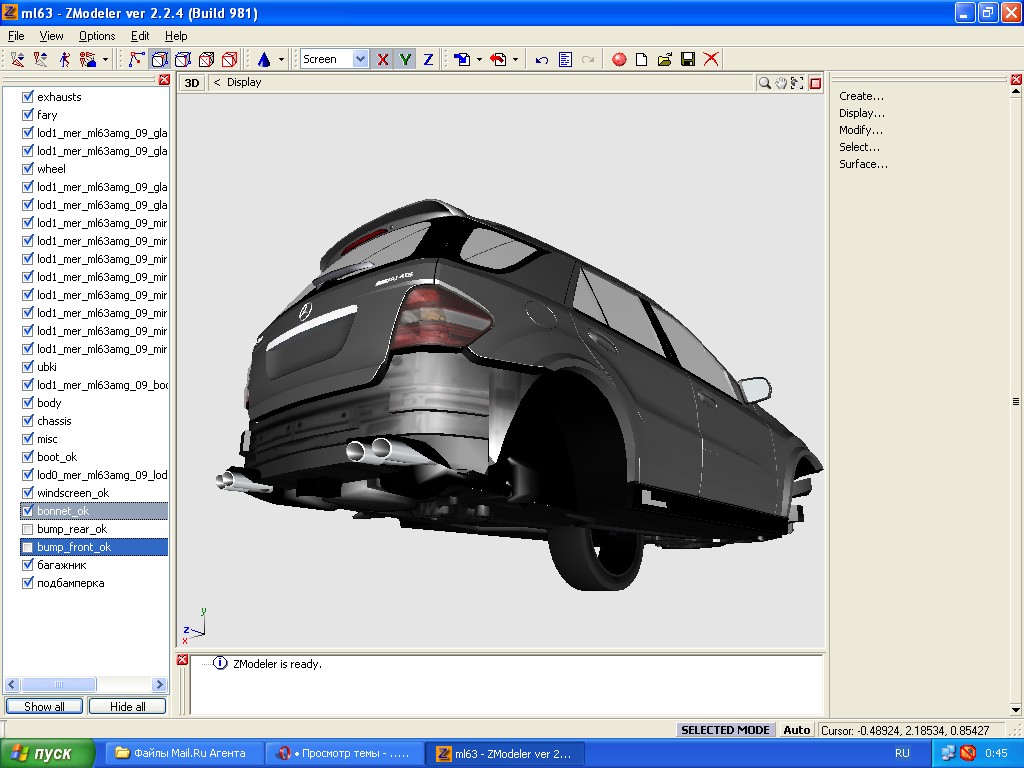1024x768 pixels.
Task: Click the Show all button
Action: (x=44, y=707)
